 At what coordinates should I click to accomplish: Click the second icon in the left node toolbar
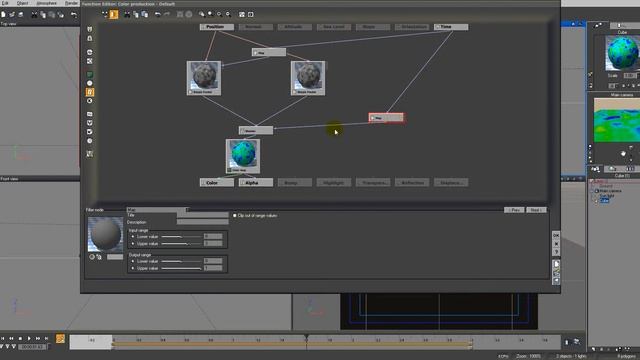(x=90, y=38)
